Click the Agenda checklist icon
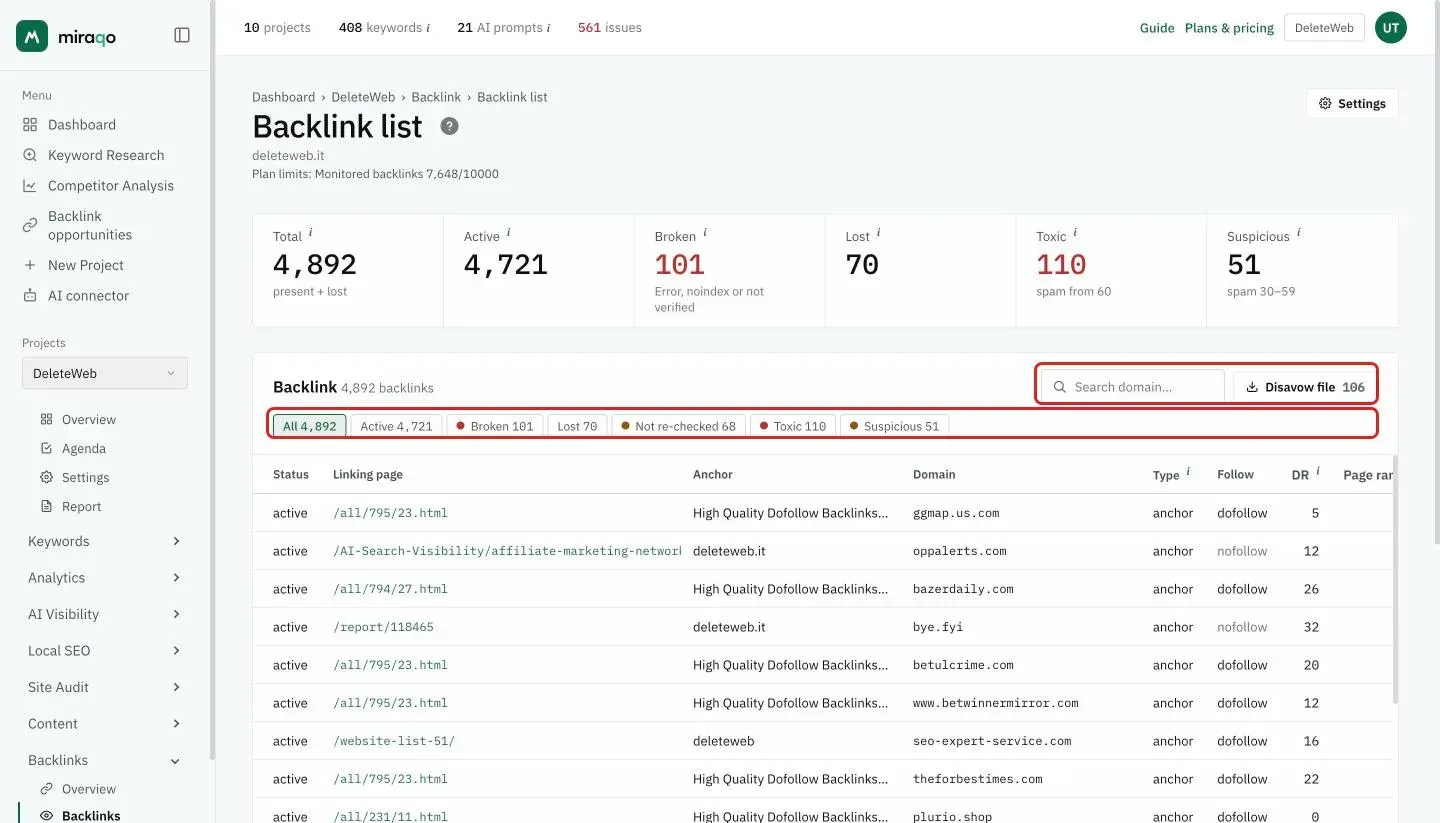The width and height of the screenshot is (1440, 823). (46, 448)
